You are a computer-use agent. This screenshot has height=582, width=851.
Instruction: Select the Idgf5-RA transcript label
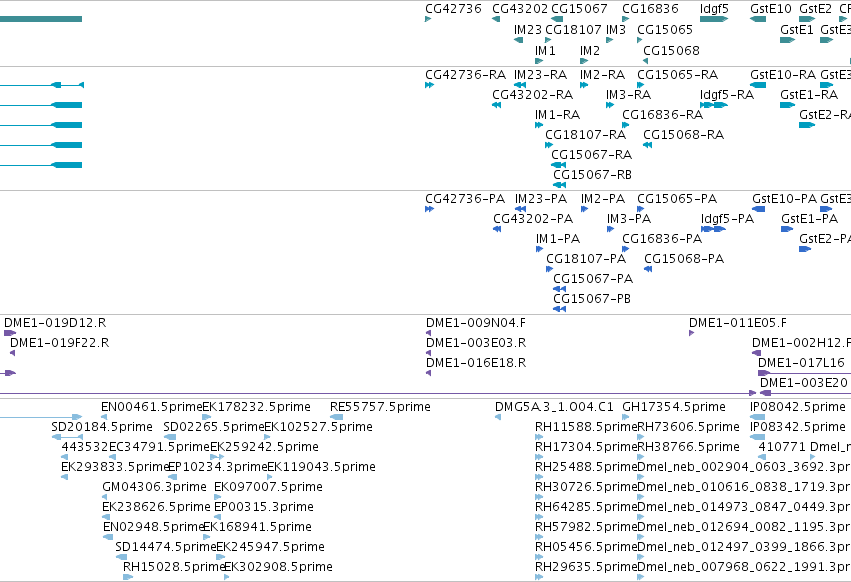pyautogui.click(x=727, y=95)
